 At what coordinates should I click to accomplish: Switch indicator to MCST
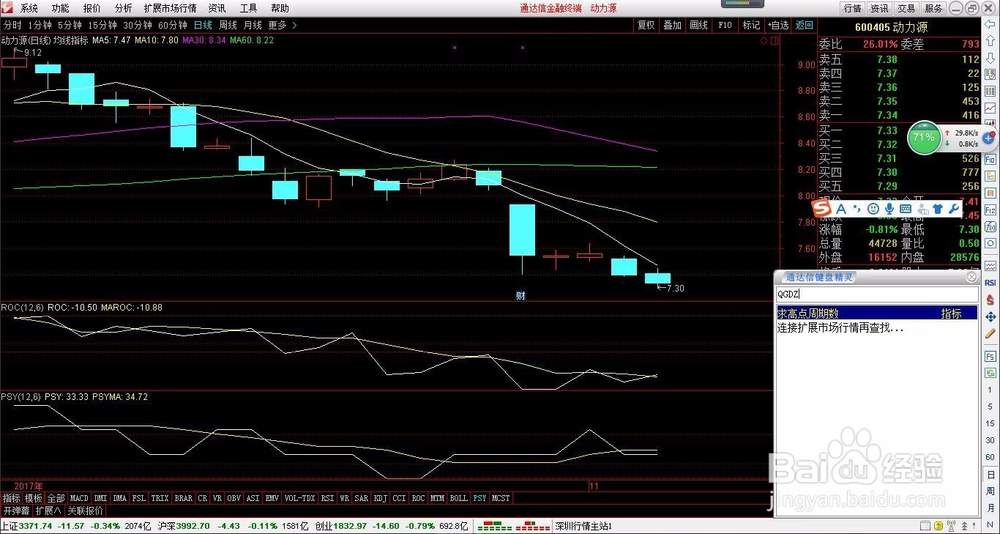[501, 498]
